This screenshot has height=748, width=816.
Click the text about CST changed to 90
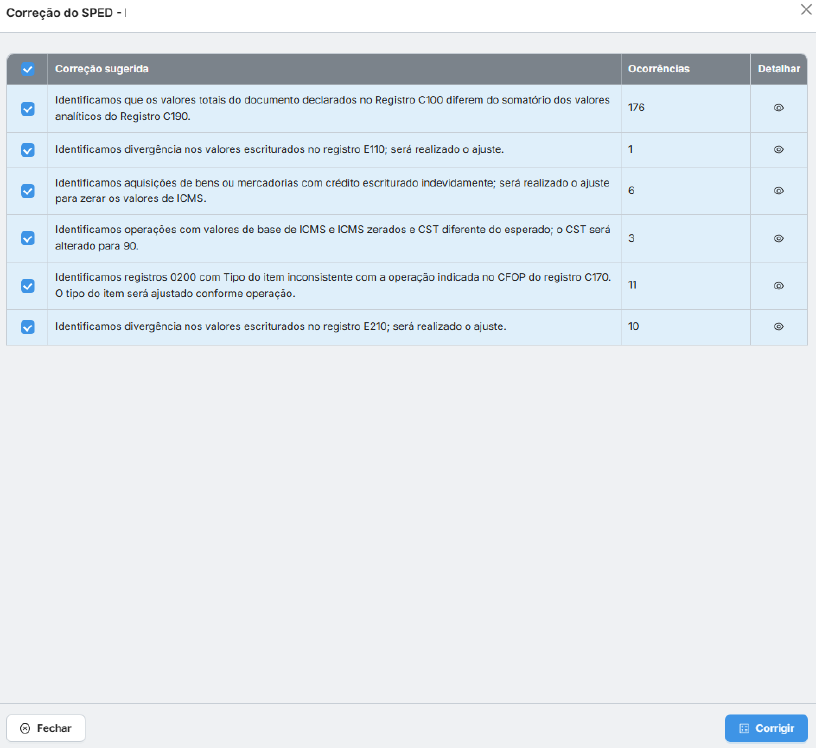[333, 238]
